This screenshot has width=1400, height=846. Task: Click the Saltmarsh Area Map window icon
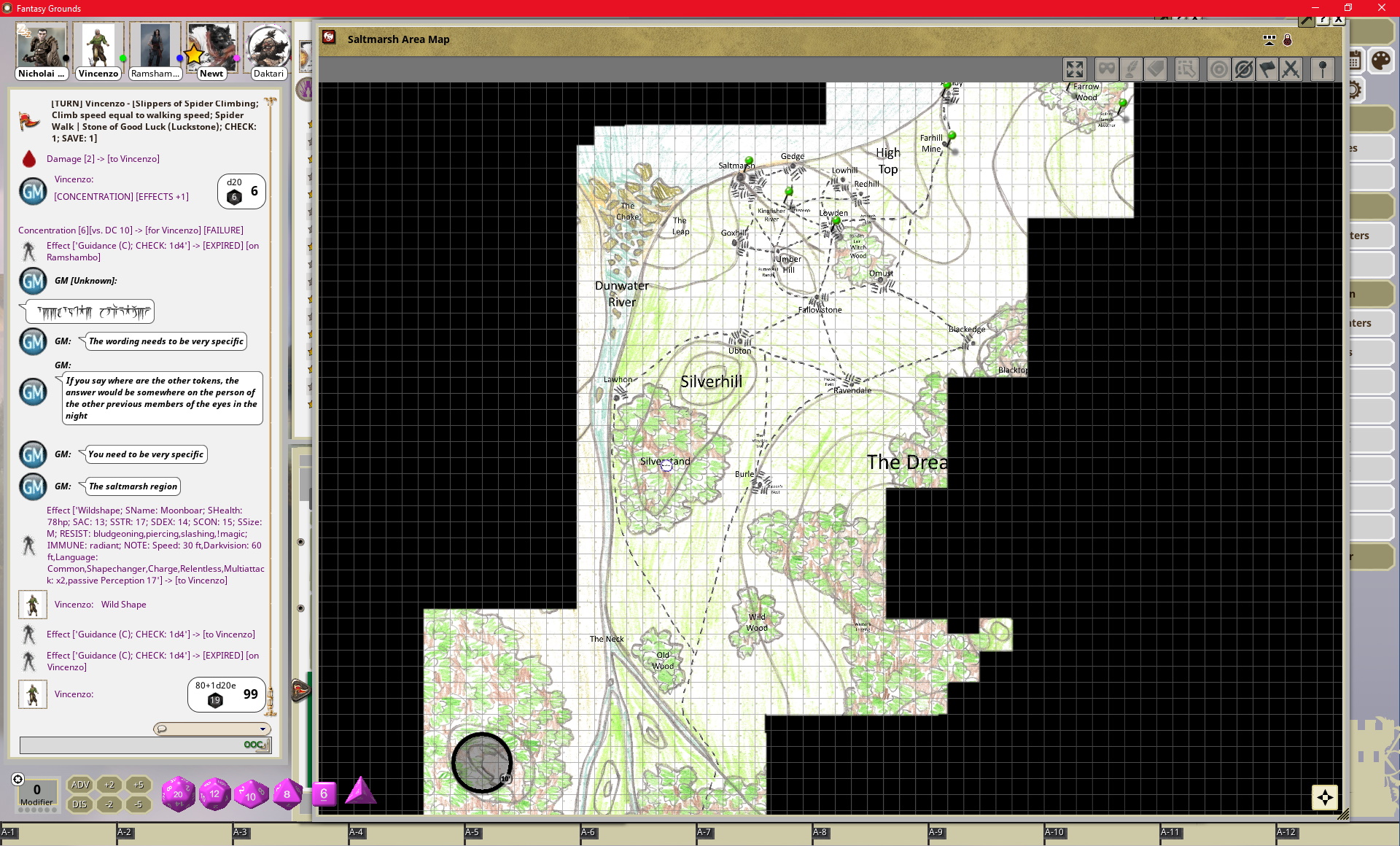click(x=330, y=37)
